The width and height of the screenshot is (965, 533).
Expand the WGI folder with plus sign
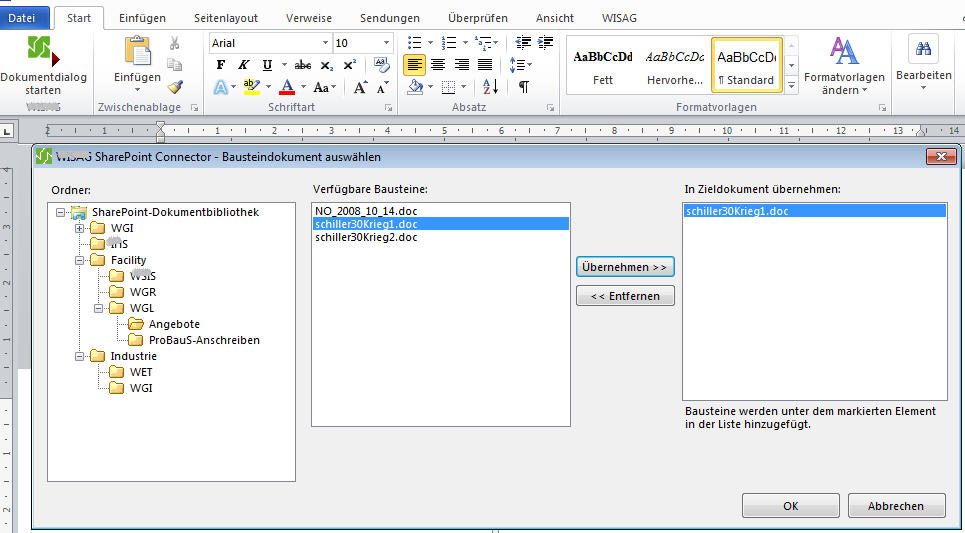point(80,228)
